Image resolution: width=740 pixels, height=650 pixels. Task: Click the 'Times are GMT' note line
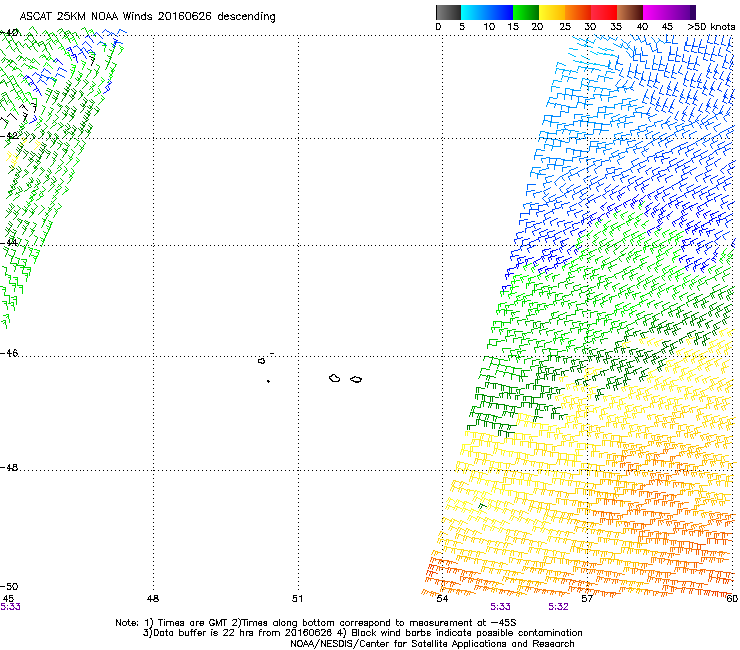316,623
